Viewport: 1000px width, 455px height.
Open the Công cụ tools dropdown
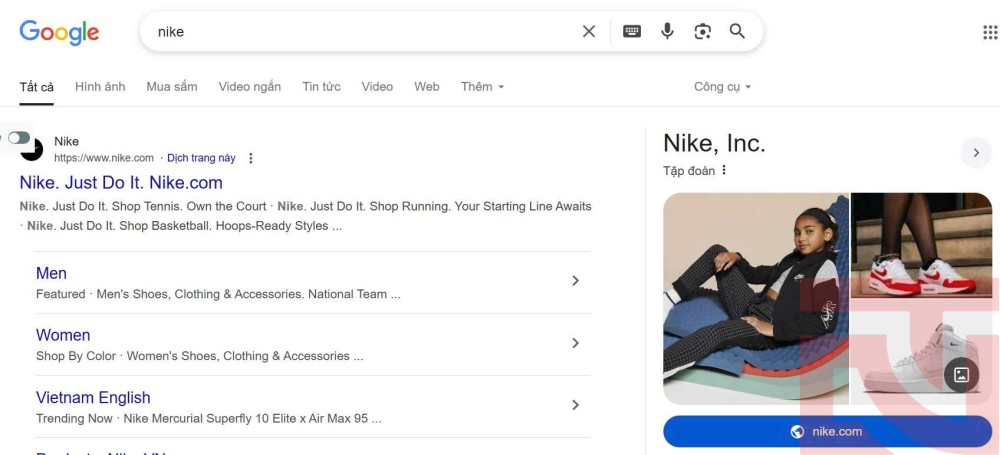pyautogui.click(x=723, y=87)
